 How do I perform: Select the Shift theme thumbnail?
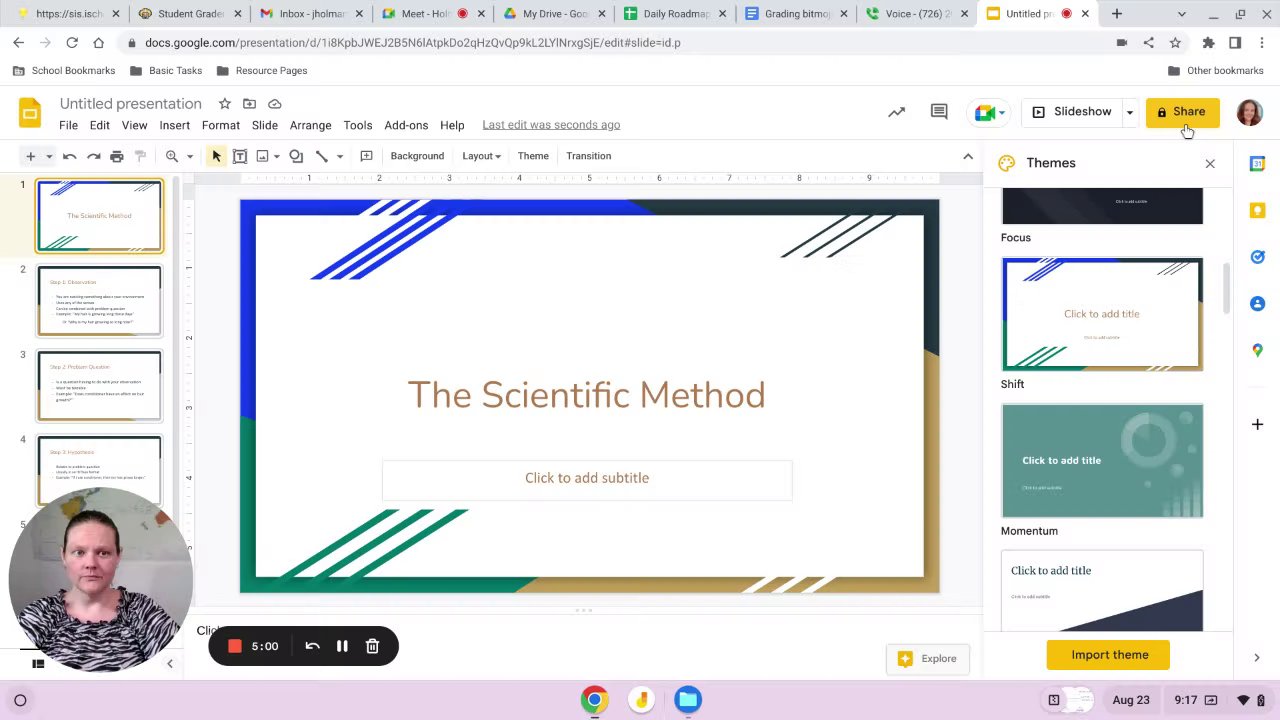coord(1102,314)
